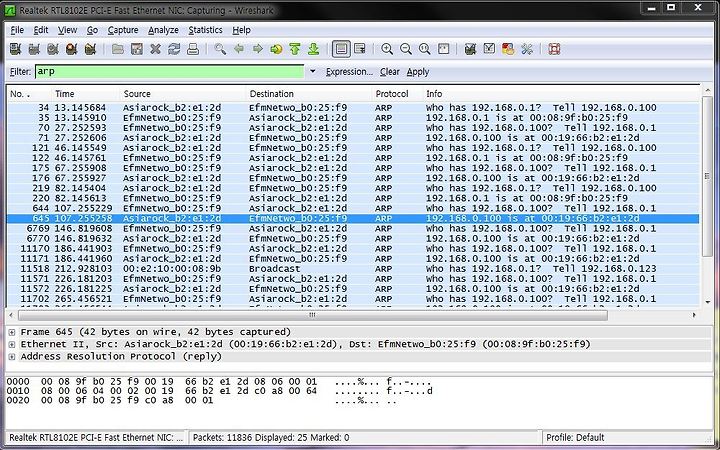Jump to last packet icon

(x=314, y=49)
